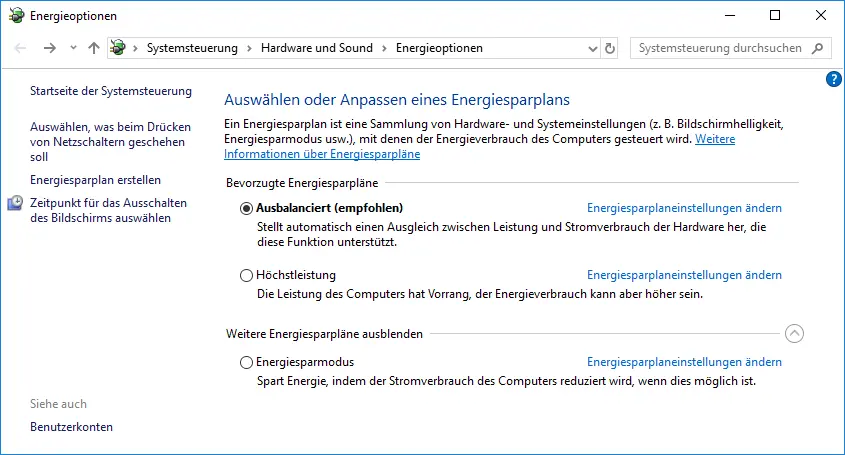Click the Systemsteuerung durchsuchen search field
This screenshot has height=455, width=845.
[x=720, y=48]
